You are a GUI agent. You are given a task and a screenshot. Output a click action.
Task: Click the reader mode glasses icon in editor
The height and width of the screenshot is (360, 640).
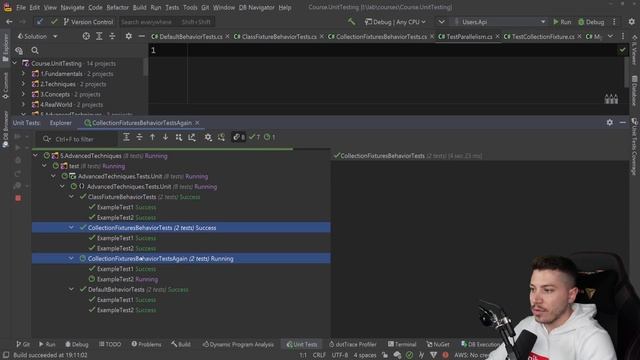coord(611,99)
